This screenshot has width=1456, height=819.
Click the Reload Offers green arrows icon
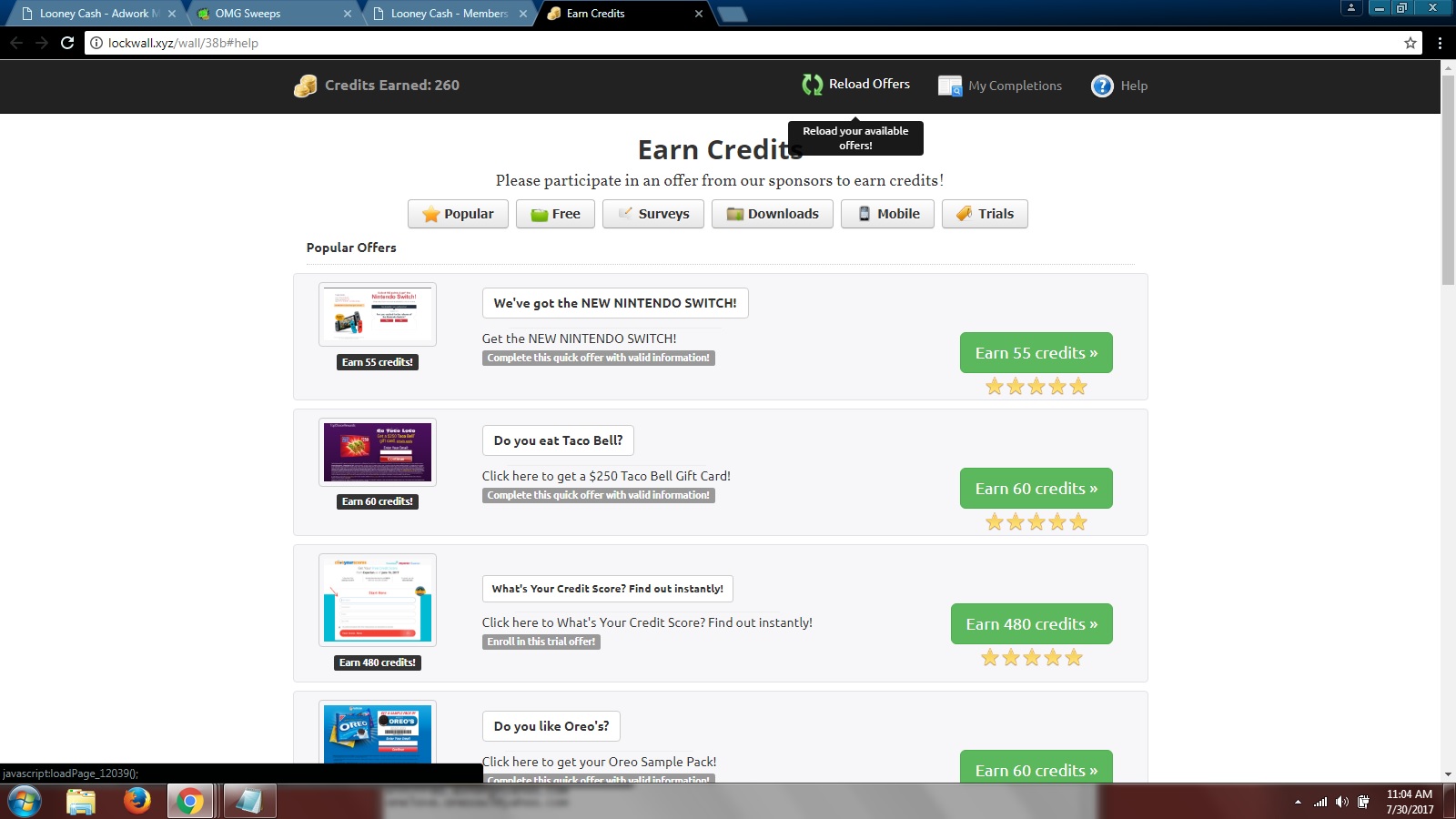tap(812, 85)
